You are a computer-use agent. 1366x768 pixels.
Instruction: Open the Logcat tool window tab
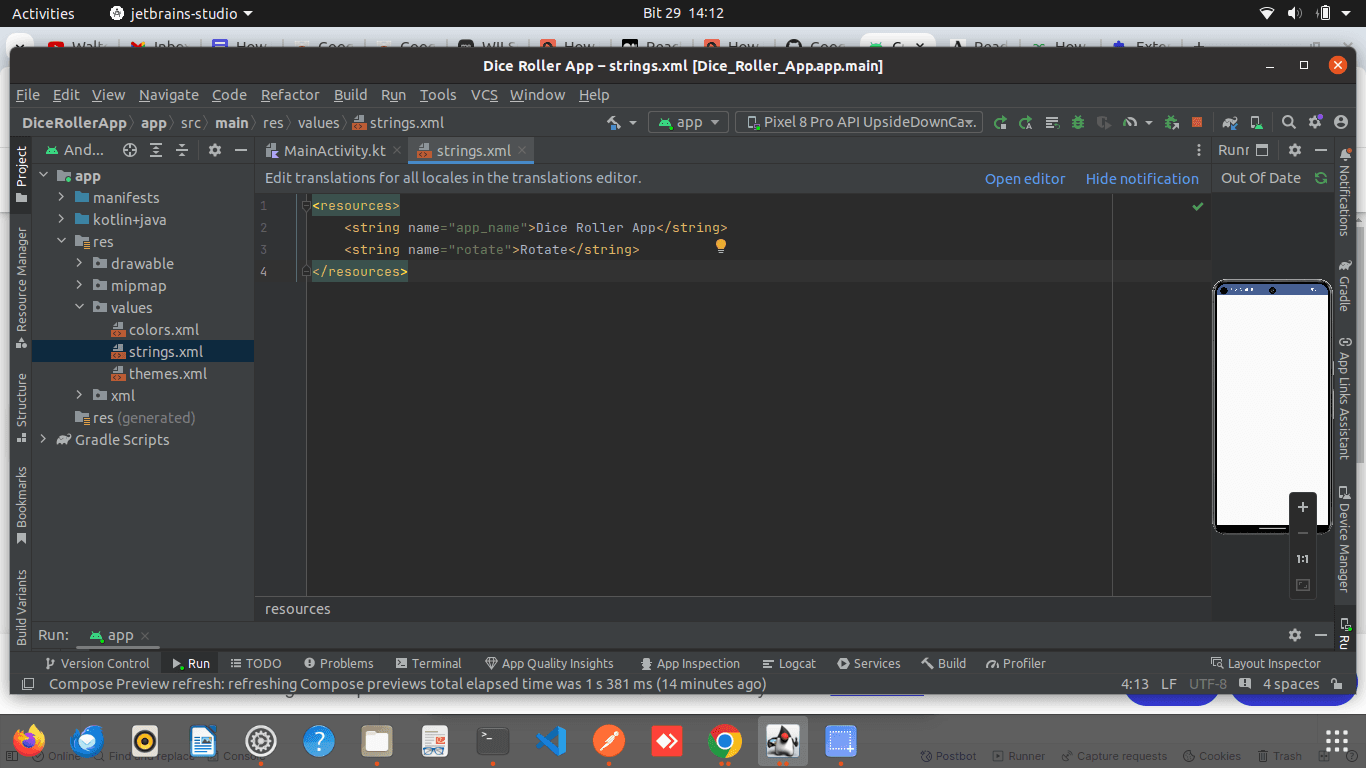788,663
